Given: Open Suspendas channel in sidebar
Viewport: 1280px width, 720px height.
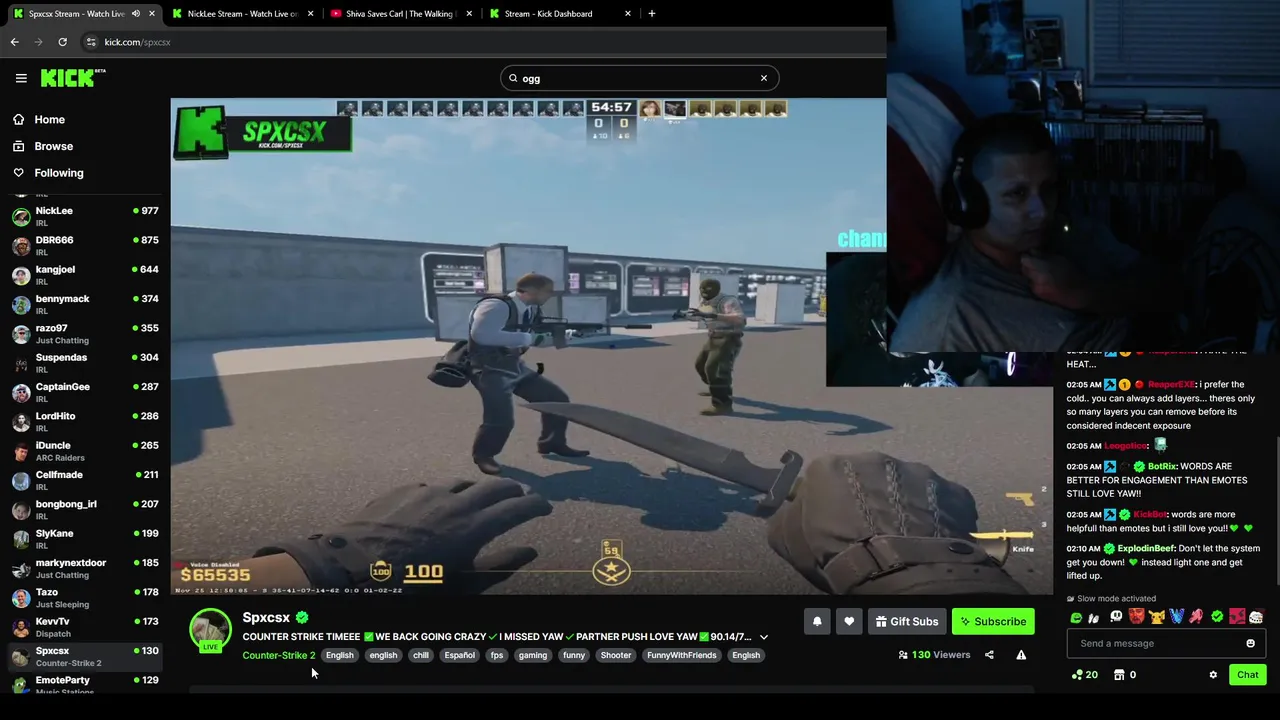Looking at the screenshot, I should (x=85, y=363).
